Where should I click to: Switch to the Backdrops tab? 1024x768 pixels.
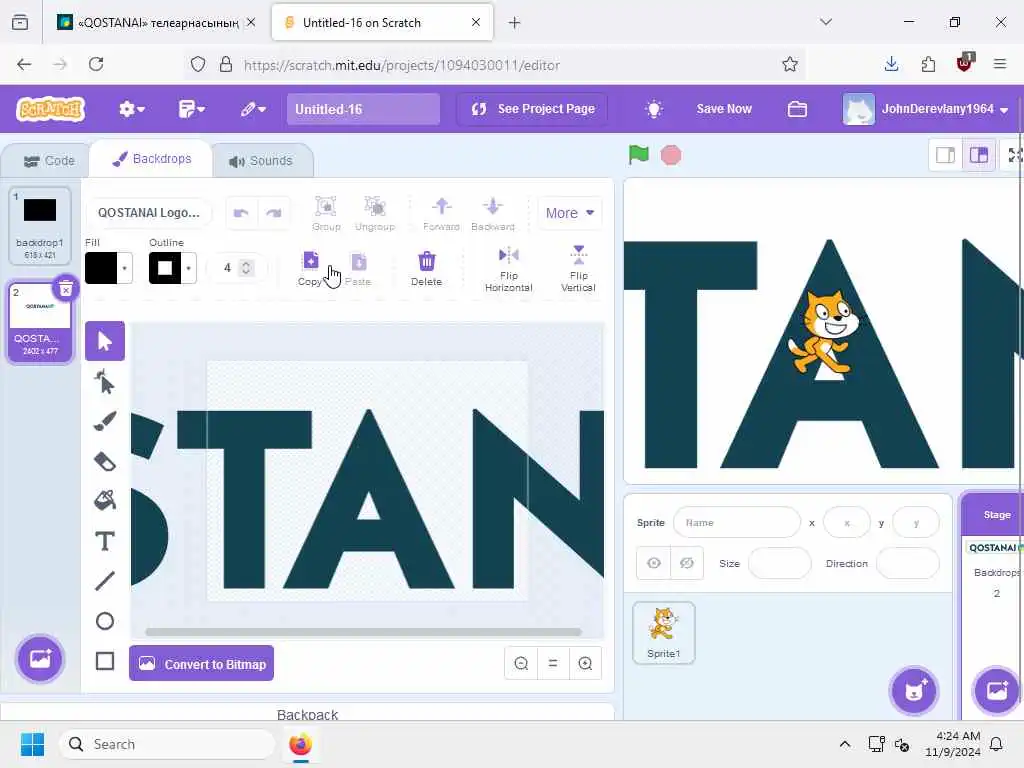tap(152, 159)
